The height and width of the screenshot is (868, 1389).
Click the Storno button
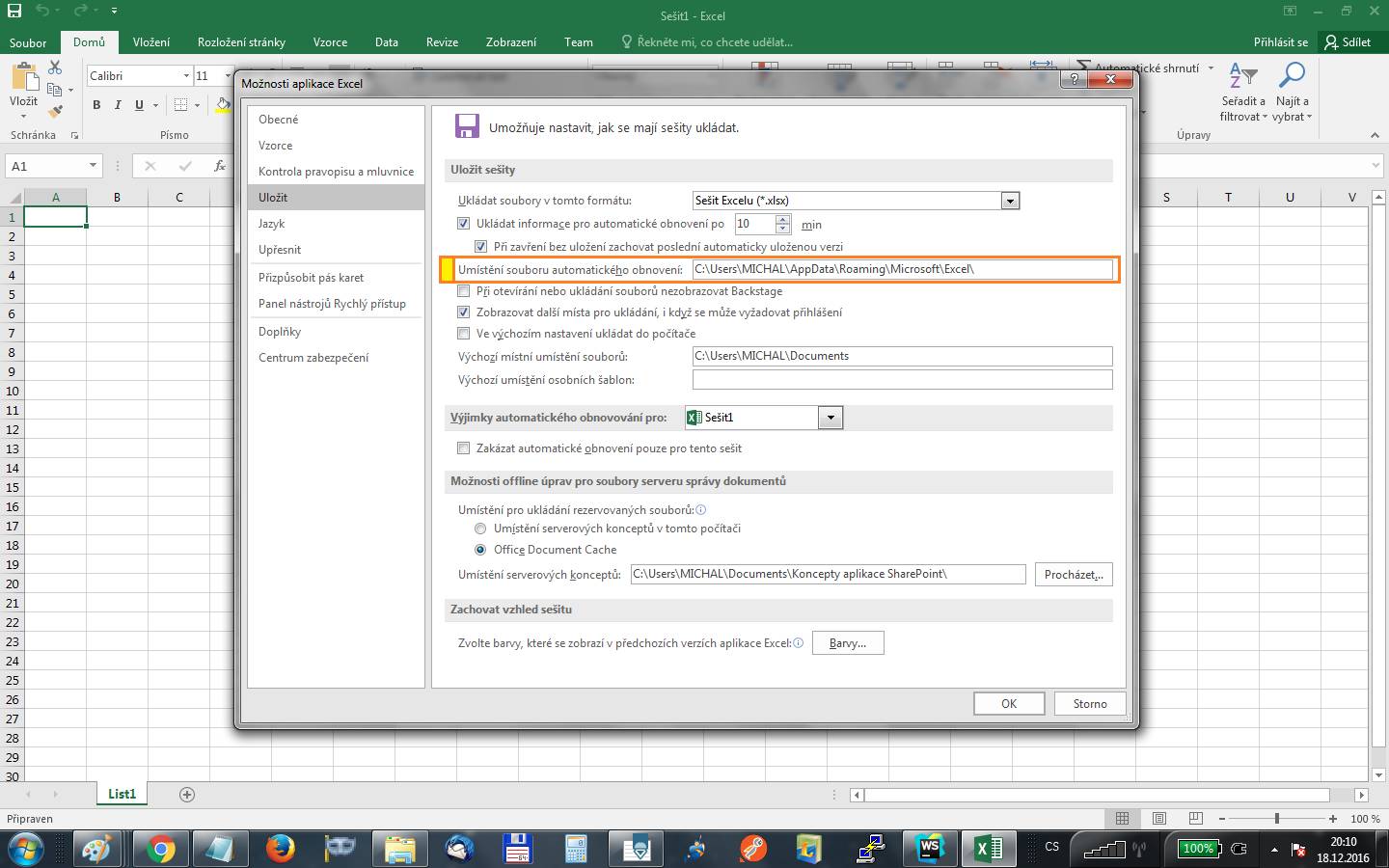tap(1090, 704)
